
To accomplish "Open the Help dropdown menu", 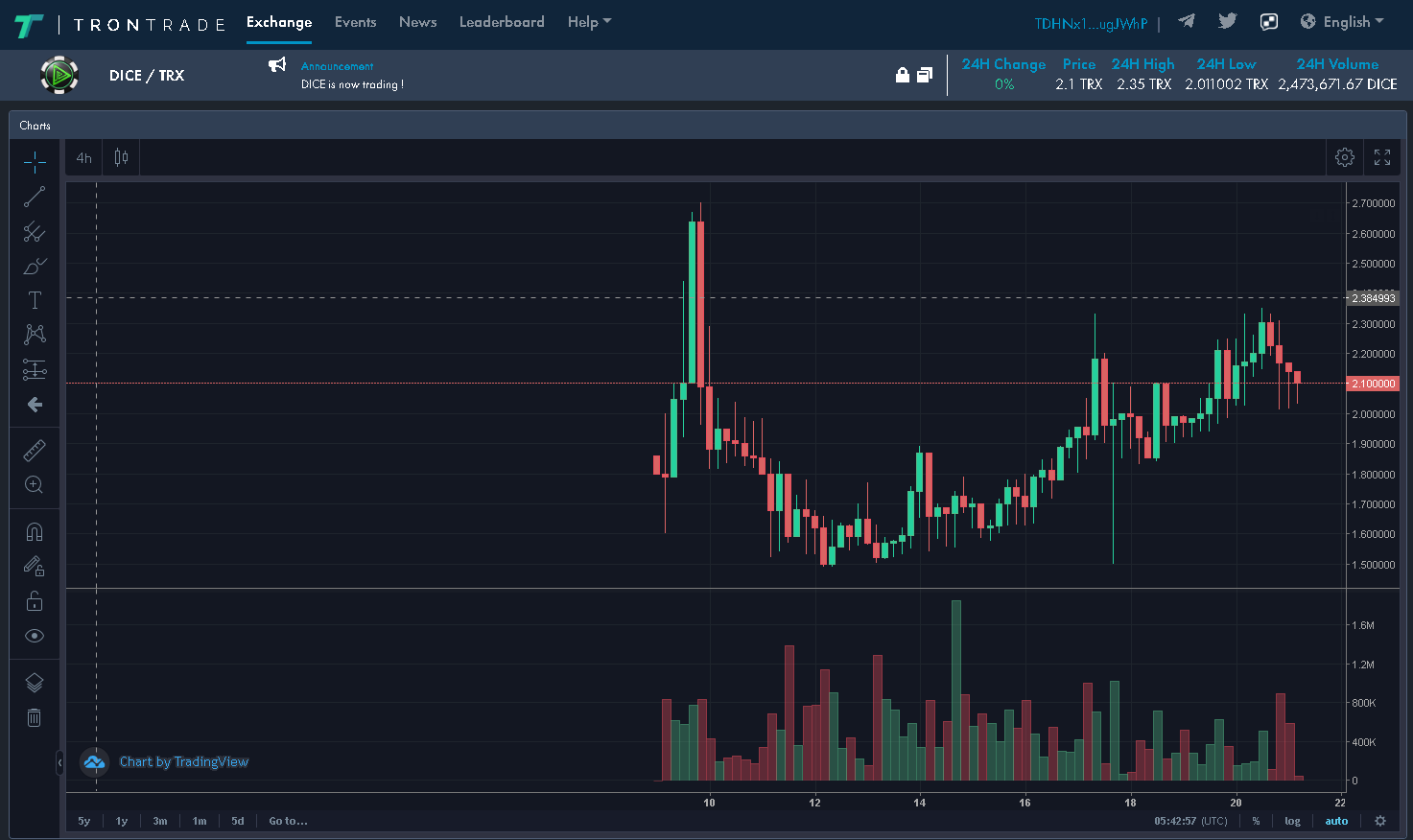I will [589, 22].
